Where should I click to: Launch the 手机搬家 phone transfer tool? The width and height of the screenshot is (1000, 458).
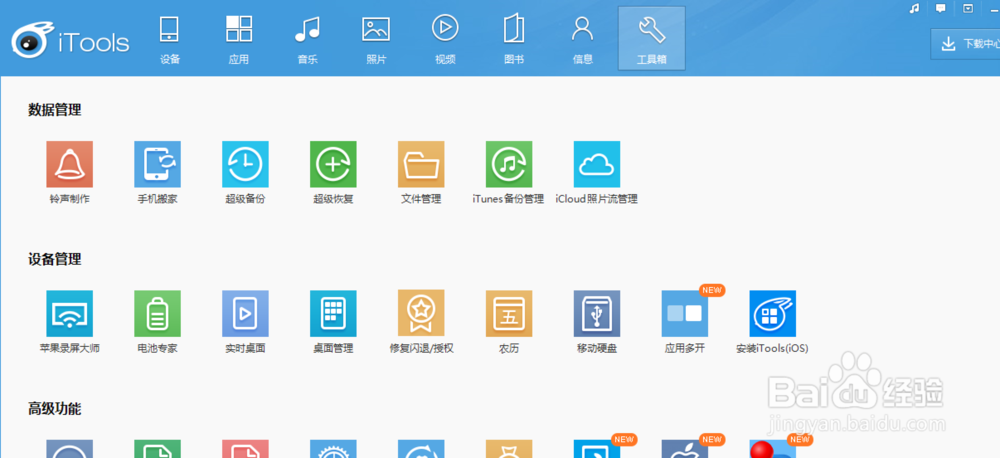[x=158, y=165]
